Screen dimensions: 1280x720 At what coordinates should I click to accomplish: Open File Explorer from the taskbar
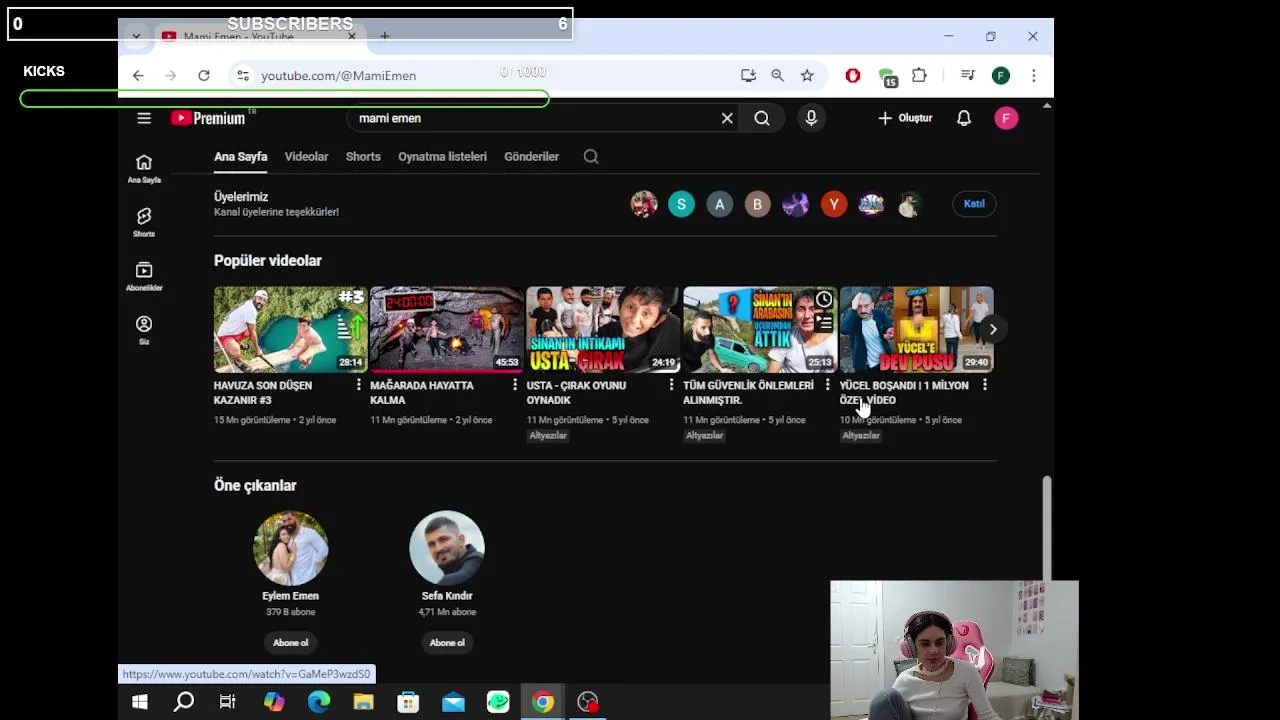(x=363, y=702)
